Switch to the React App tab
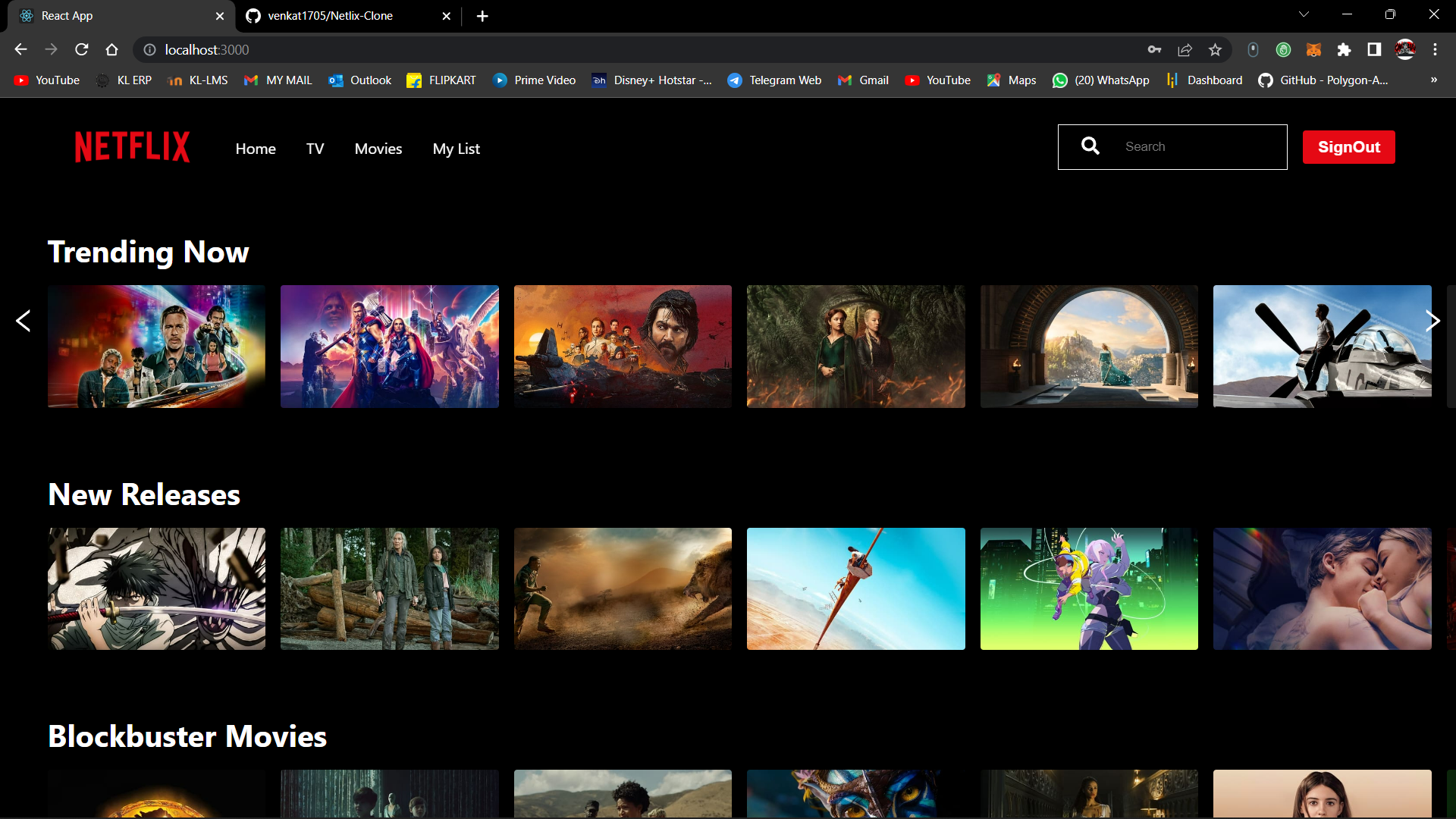Image resolution: width=1456 pixels, height=819 pixels. 121,16
